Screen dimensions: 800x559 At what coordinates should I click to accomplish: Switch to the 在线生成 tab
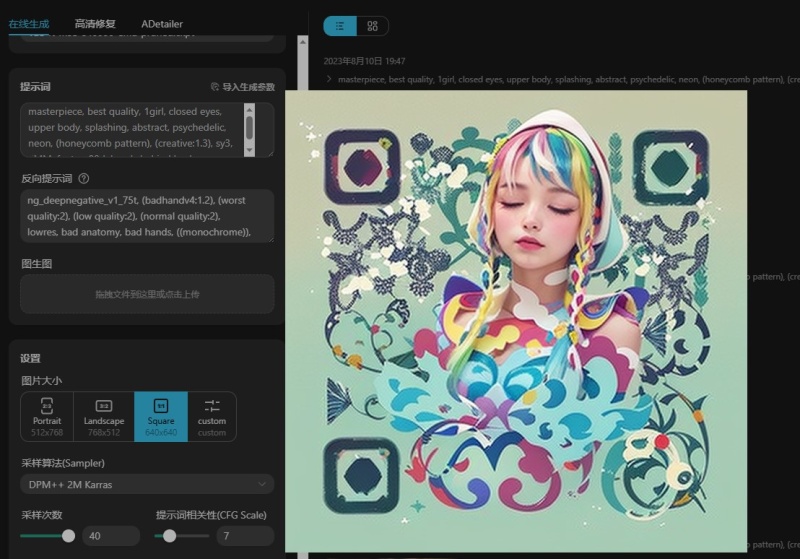coord(29,24)
